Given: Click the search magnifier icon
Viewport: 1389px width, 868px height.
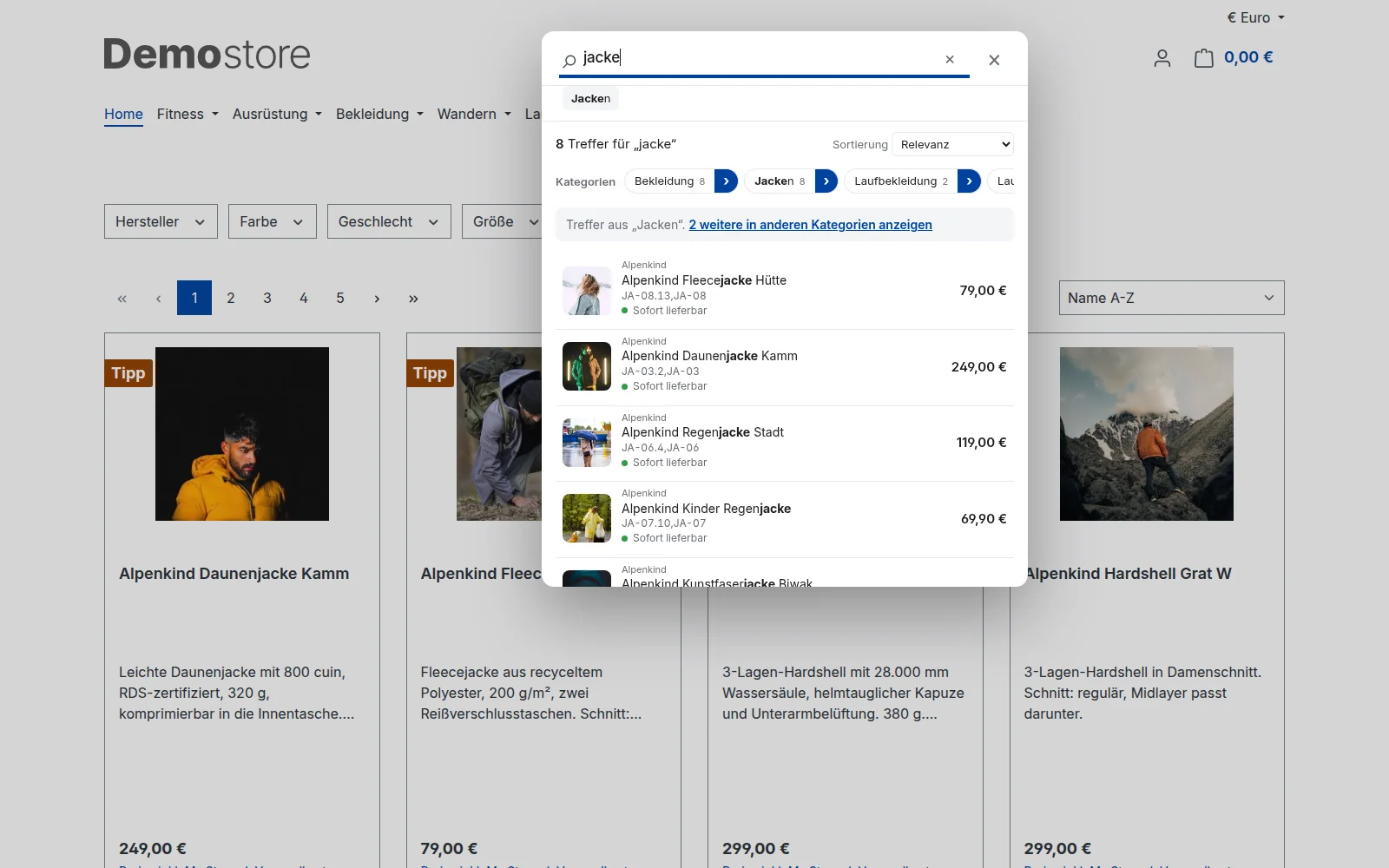Looking at the screenshot, I should coord(569,60).
